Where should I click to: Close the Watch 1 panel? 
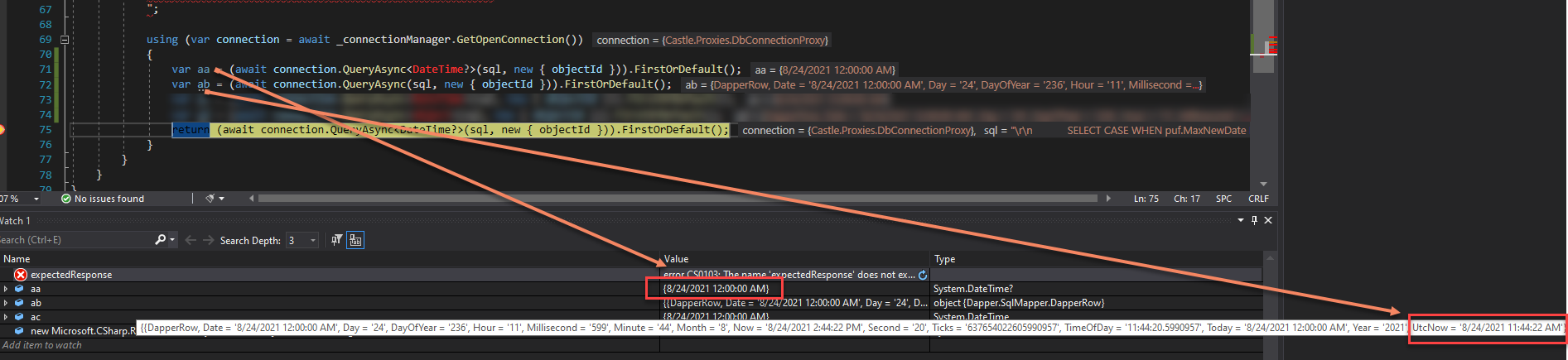click(1268, 220)
